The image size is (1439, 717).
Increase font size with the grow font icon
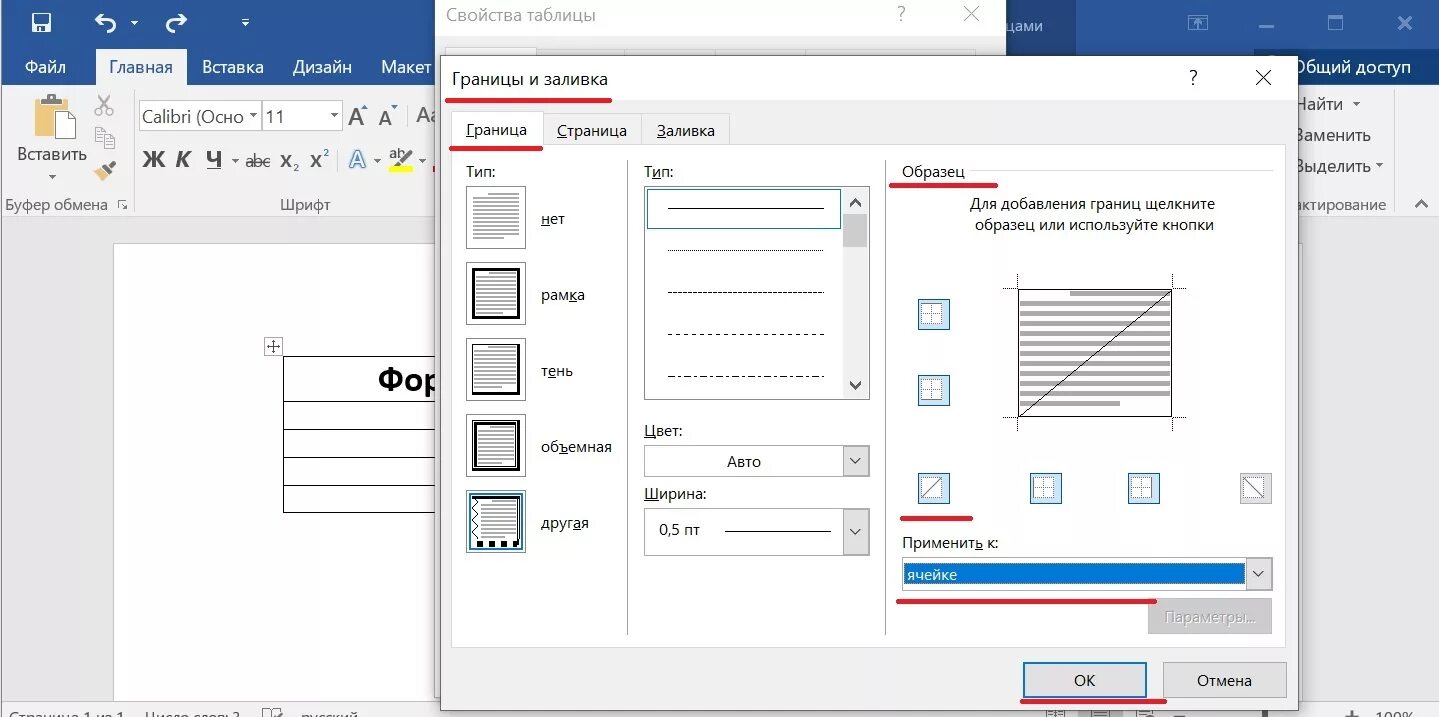pyautogui.click(x=357, y=117)
